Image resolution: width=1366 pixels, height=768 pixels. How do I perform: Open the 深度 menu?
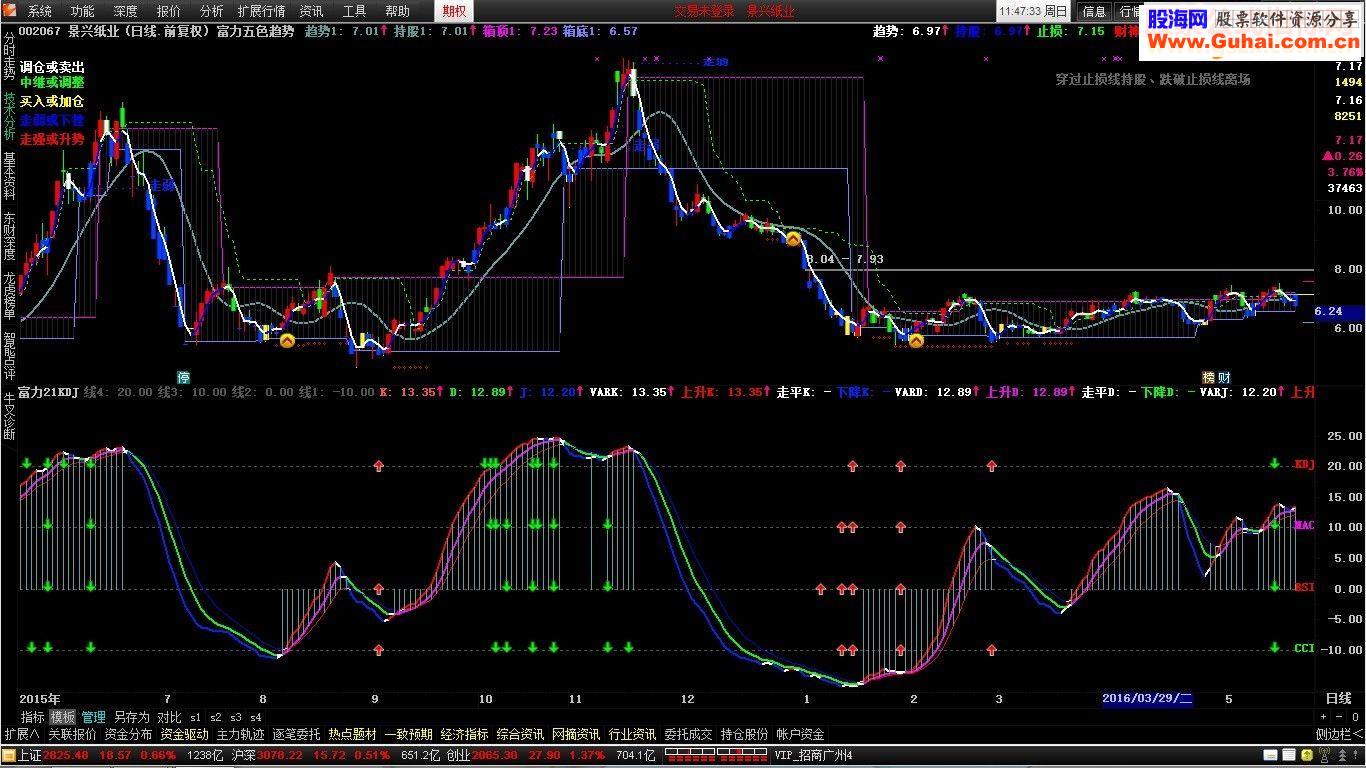pos(125,11)
